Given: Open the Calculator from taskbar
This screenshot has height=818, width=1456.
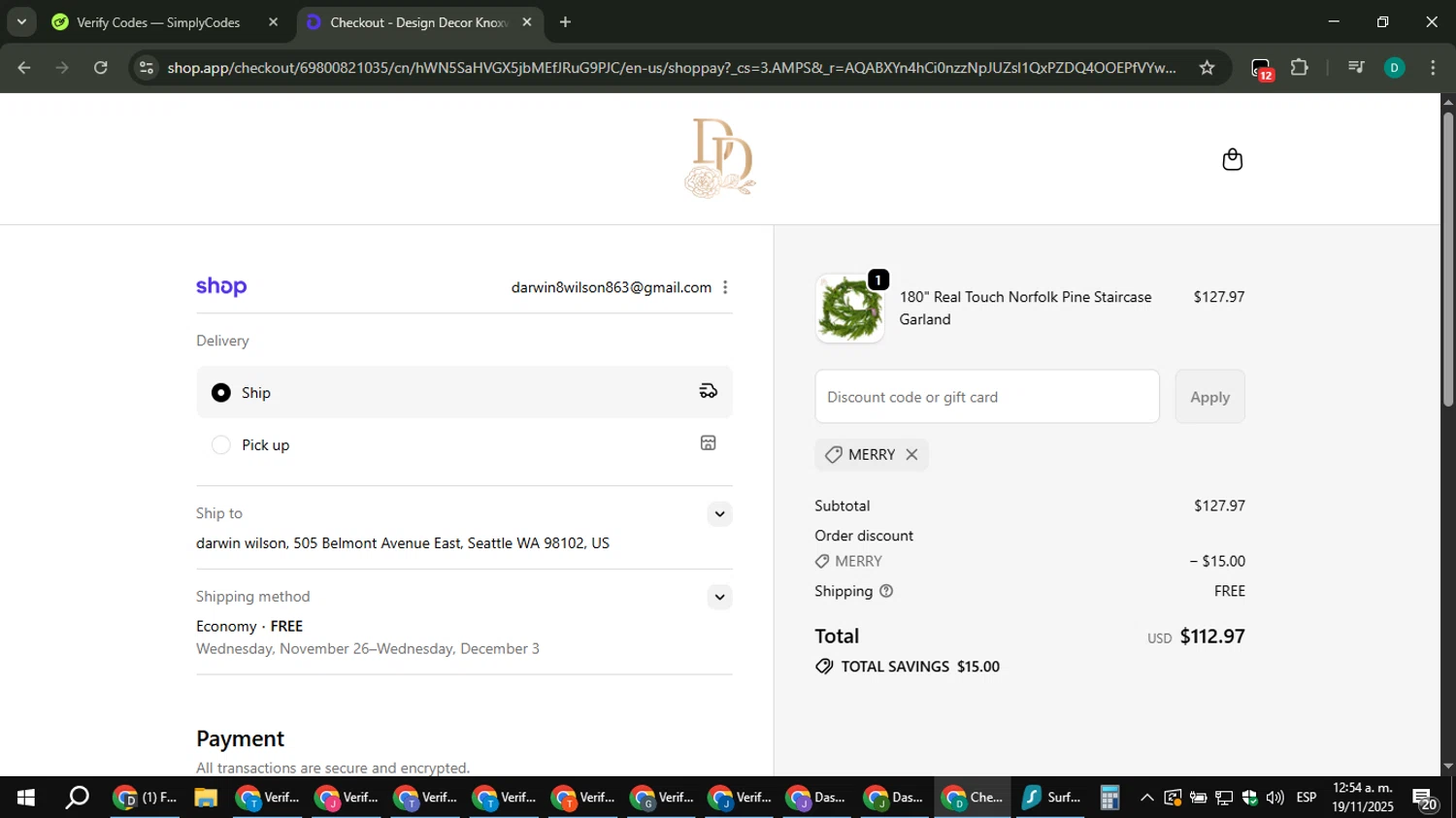Looking at the screenshot, I should [1109, 798].
